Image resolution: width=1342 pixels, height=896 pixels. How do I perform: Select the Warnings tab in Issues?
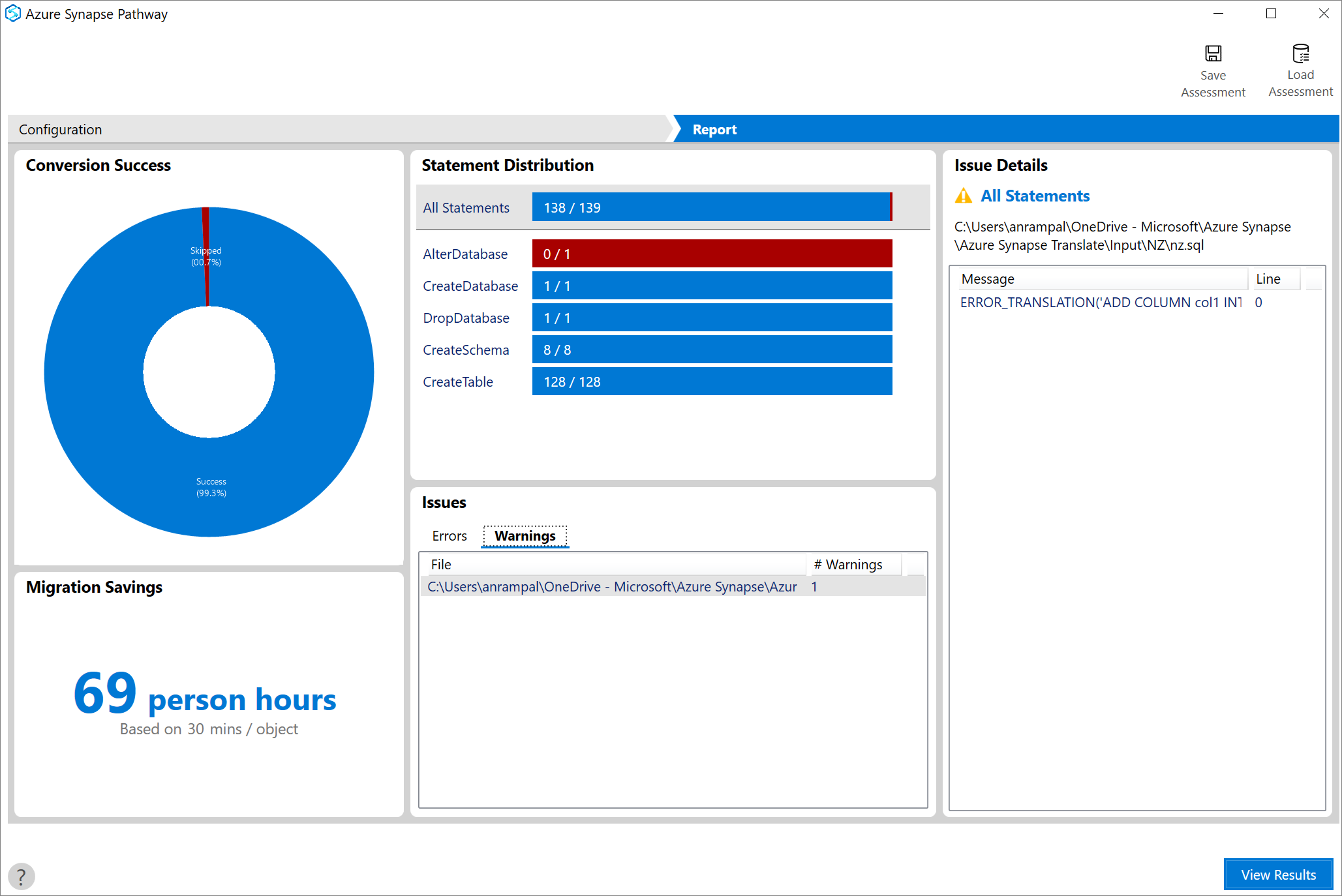pyautogui.click(x=524, y=536)
